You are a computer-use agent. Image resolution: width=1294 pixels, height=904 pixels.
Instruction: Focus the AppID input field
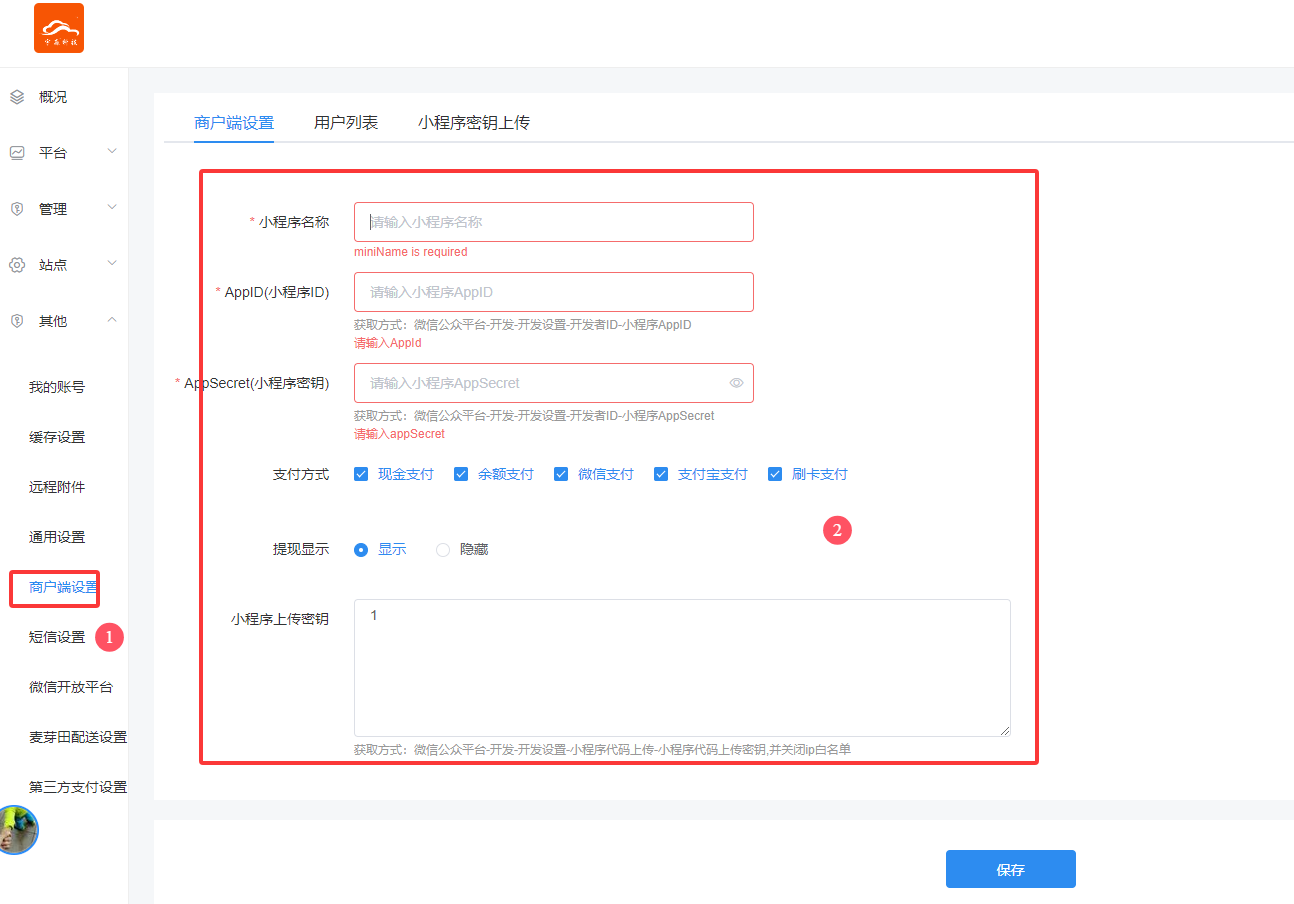coord(554,292)
